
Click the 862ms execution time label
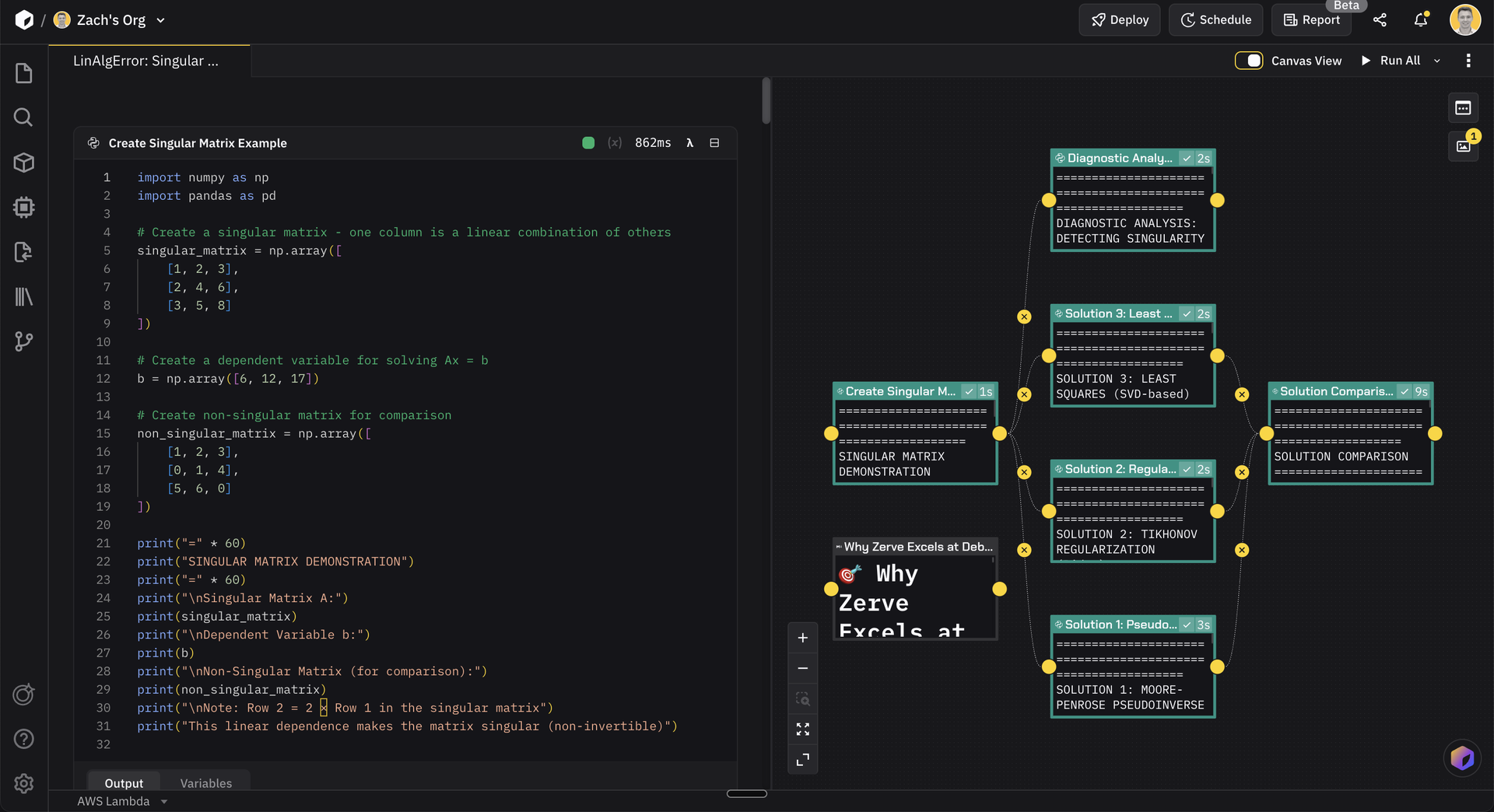coord(653,143)
